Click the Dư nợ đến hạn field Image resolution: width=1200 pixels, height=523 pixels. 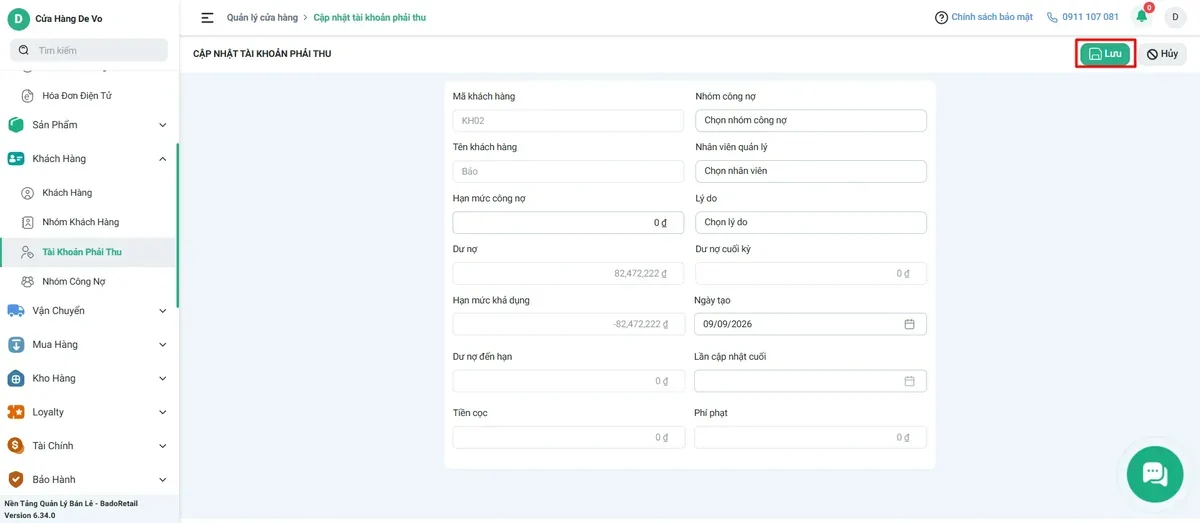(568, 381)
